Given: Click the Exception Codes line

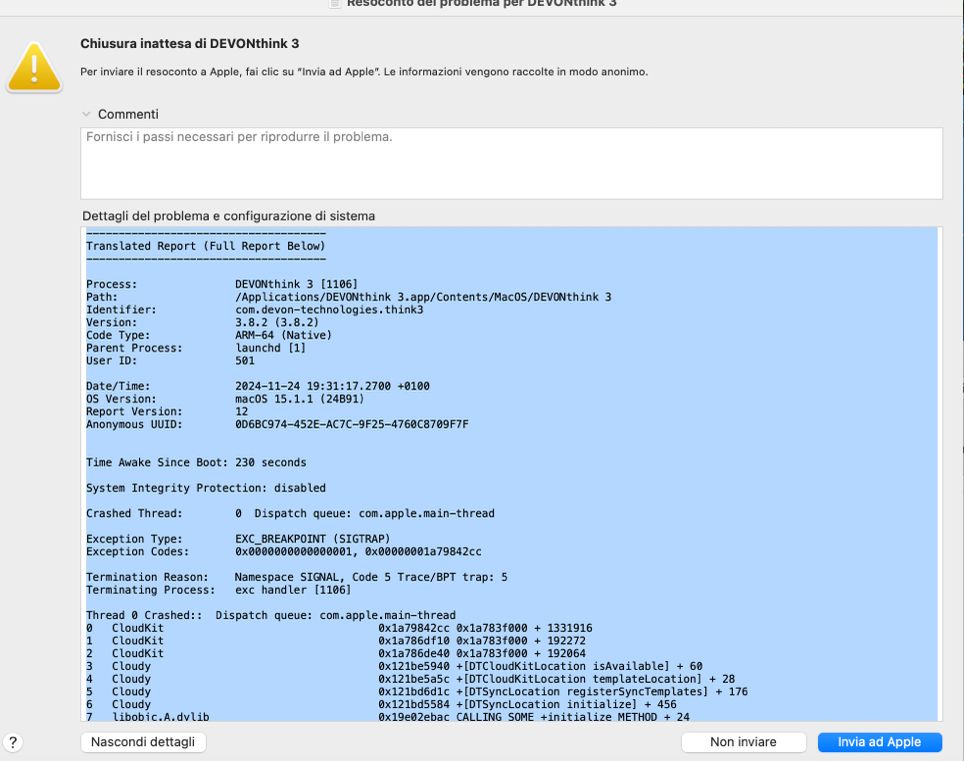Looking at the screenshot, I should tap(283, 552).
